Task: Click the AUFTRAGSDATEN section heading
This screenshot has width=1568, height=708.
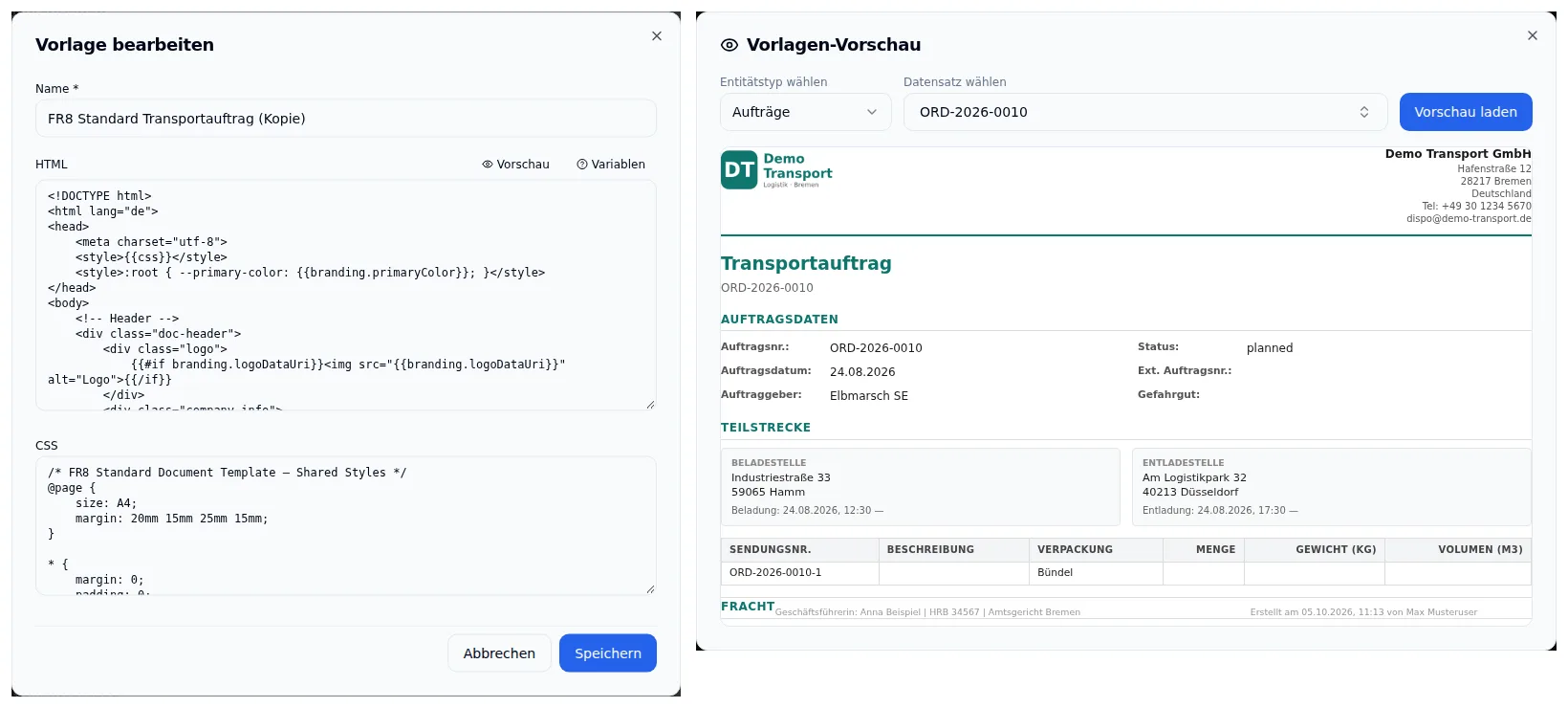Action: [779, 320]
